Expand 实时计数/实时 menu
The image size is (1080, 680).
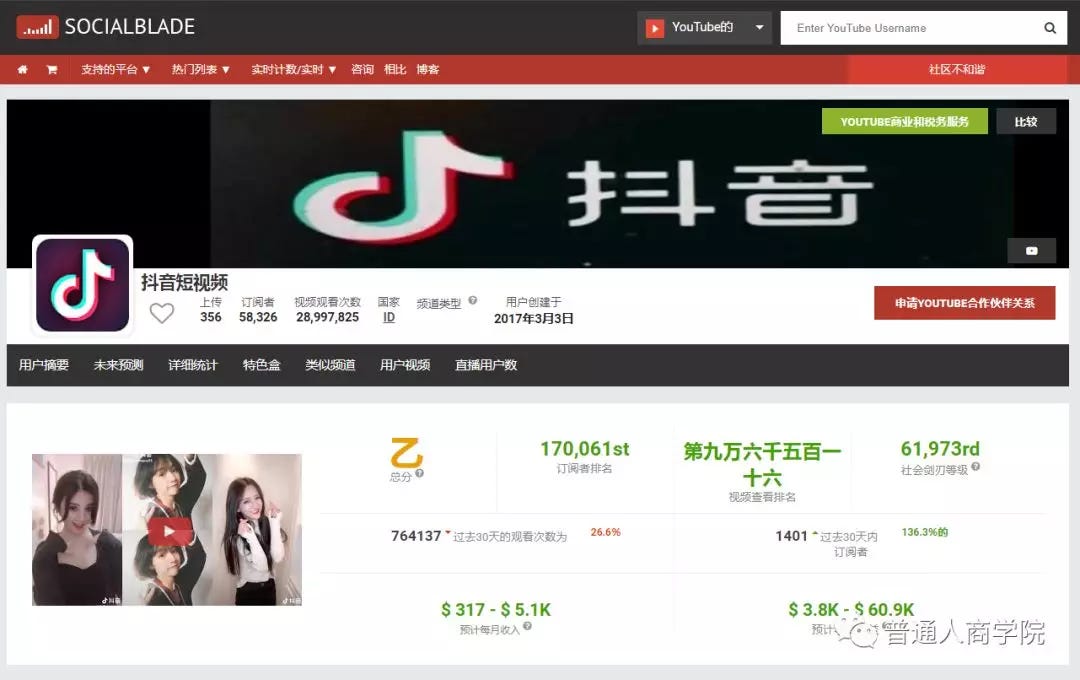point(293,70)
